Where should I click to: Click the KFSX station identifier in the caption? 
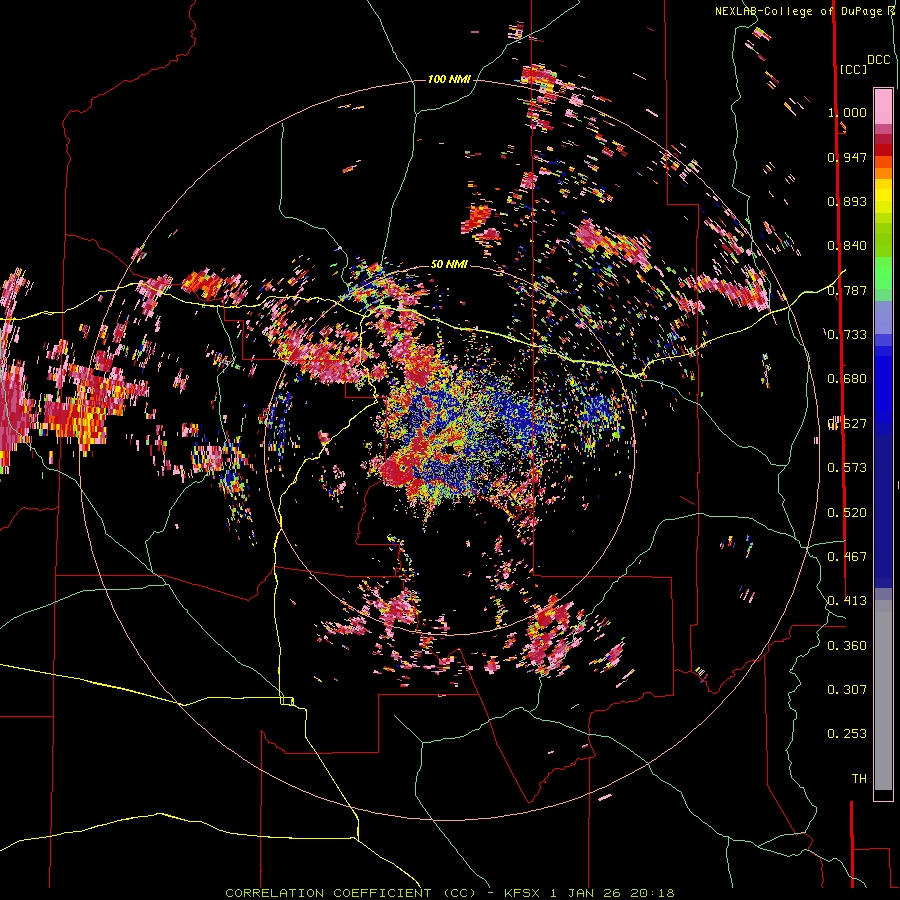pos(522,893)
